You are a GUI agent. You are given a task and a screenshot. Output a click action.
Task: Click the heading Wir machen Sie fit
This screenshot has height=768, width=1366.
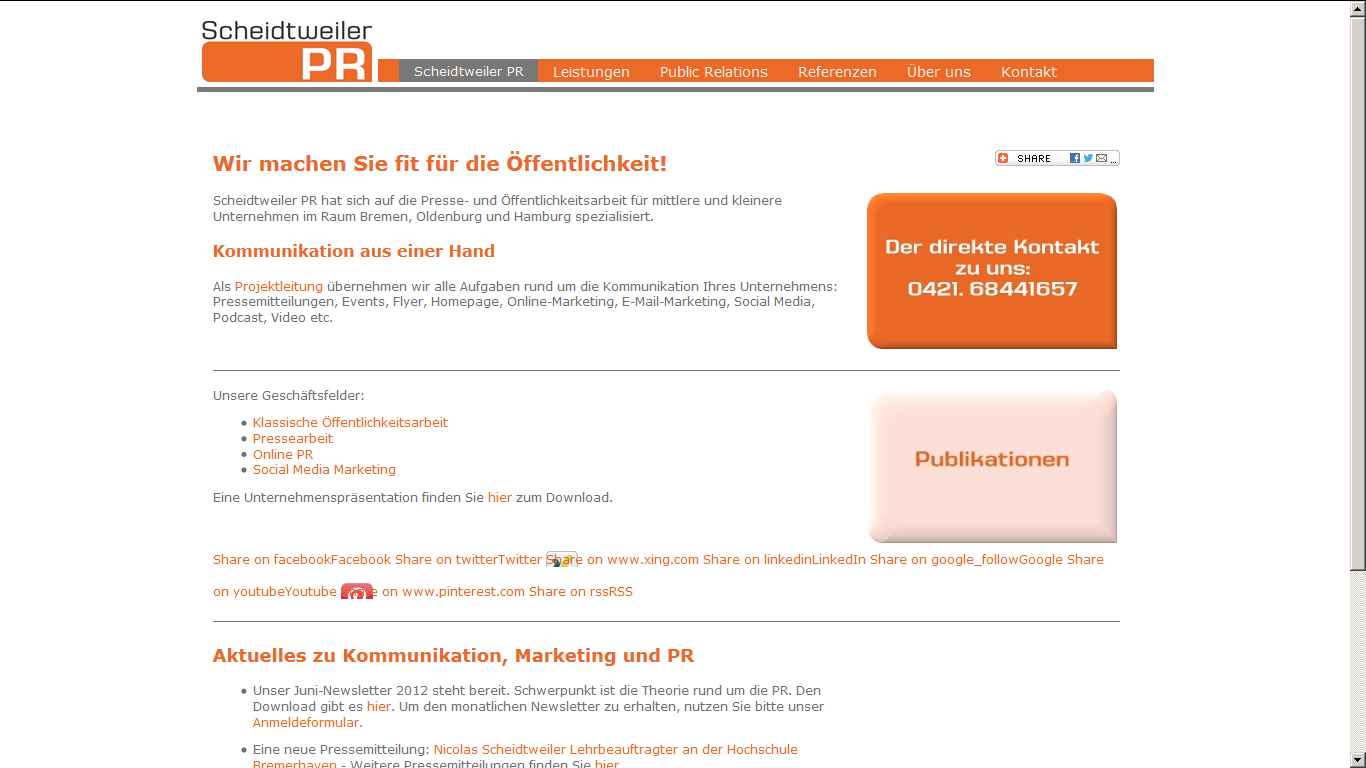pos(440,163)
